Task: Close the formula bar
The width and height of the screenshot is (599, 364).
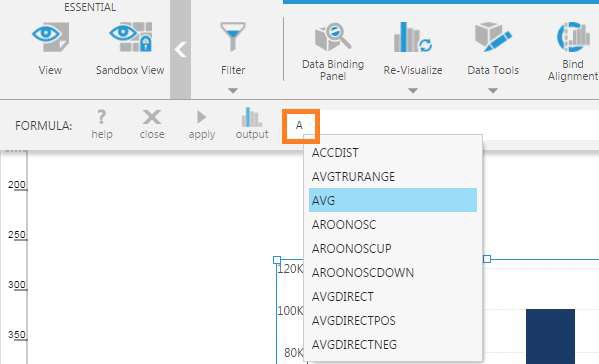Action: point(152,125)
